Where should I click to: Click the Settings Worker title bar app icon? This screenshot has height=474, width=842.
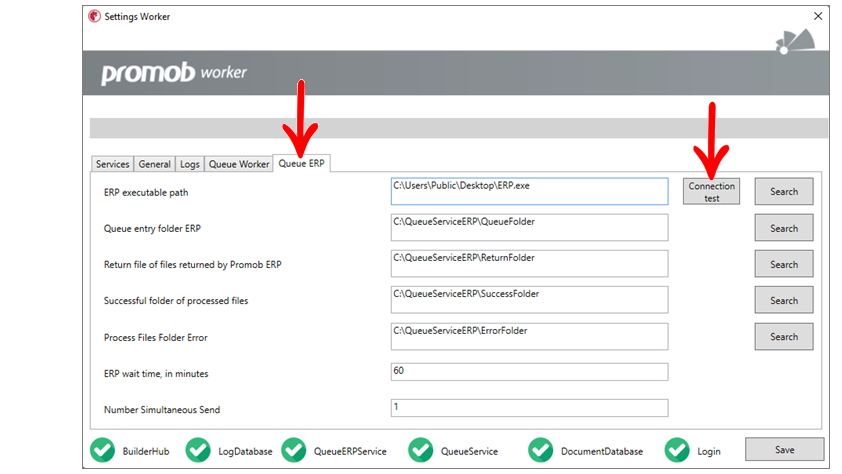coord(95,16)
